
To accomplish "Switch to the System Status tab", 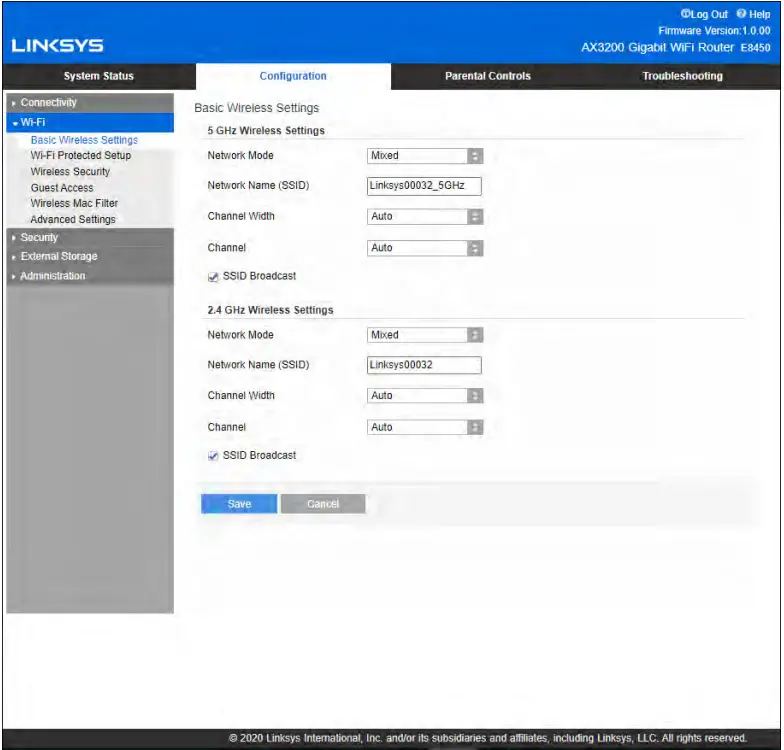I will 98,76.
